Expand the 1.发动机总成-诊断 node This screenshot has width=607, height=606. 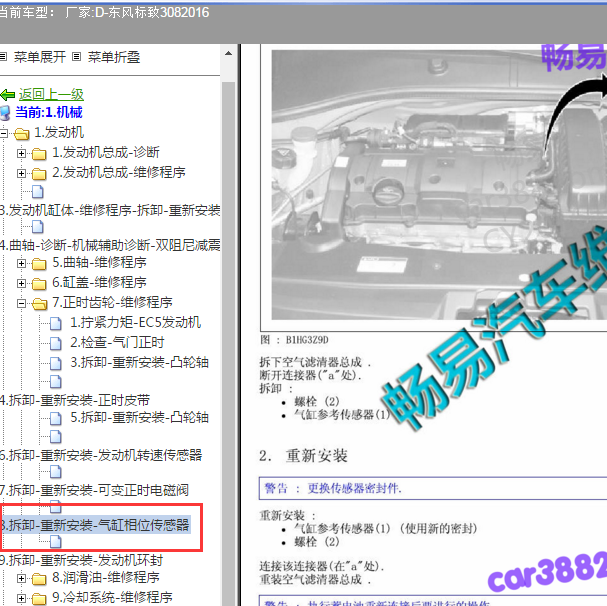[21, 154]
